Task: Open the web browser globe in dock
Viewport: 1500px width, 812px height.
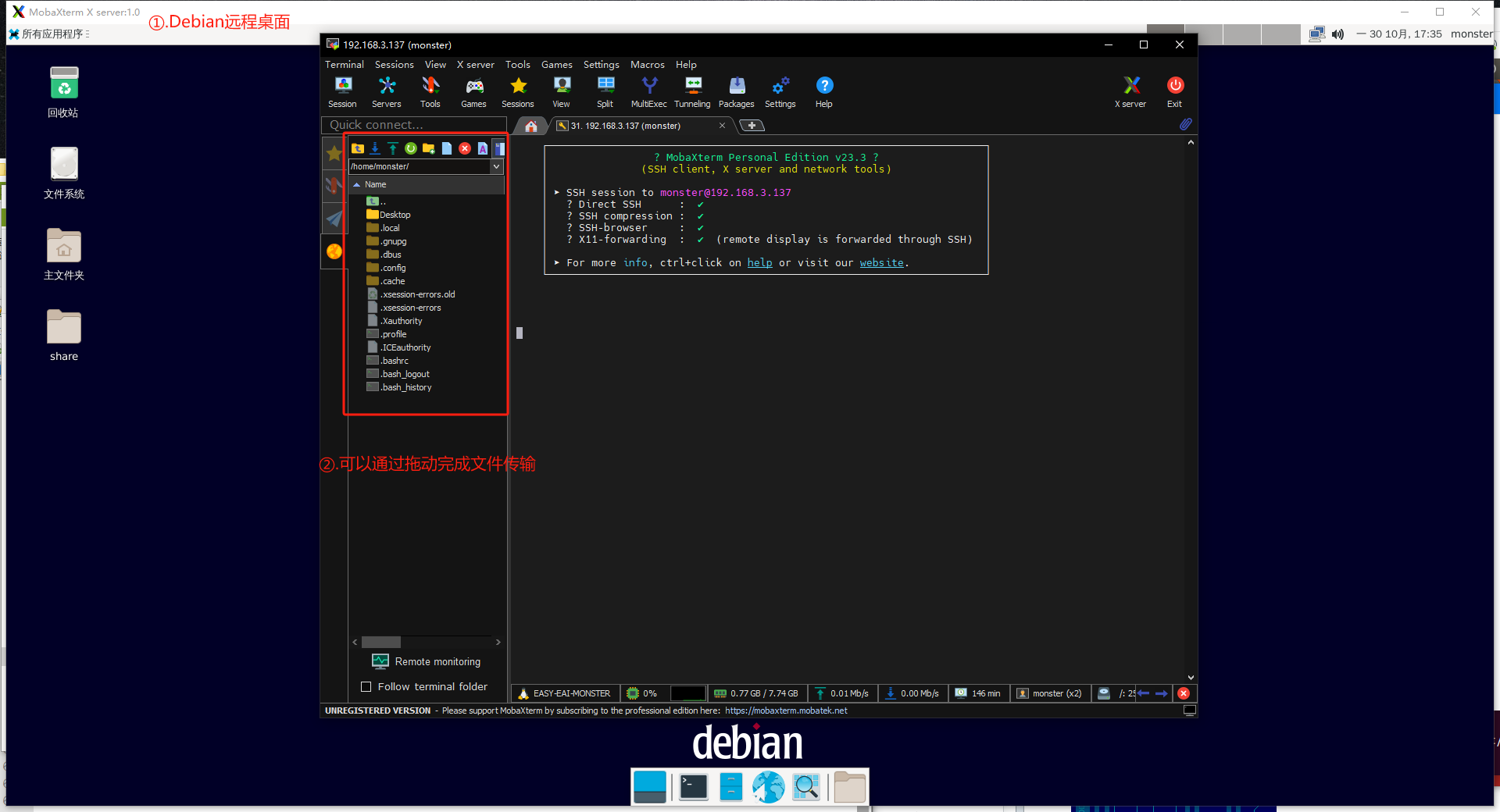Action: pos(769,787)
